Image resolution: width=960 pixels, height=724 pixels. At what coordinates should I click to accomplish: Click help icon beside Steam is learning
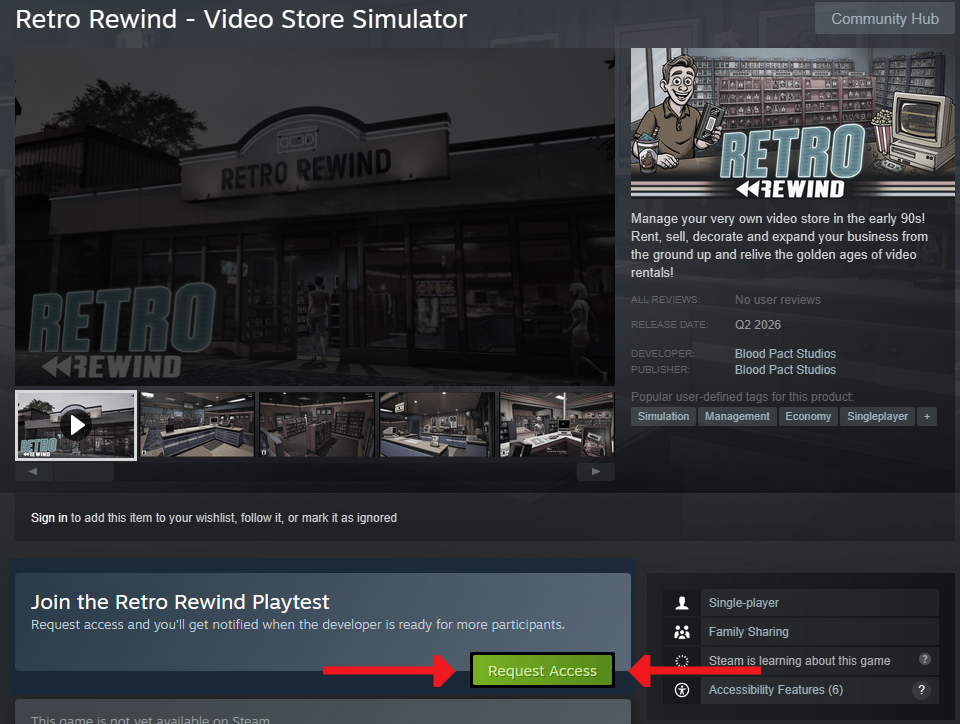pos(924,659)
